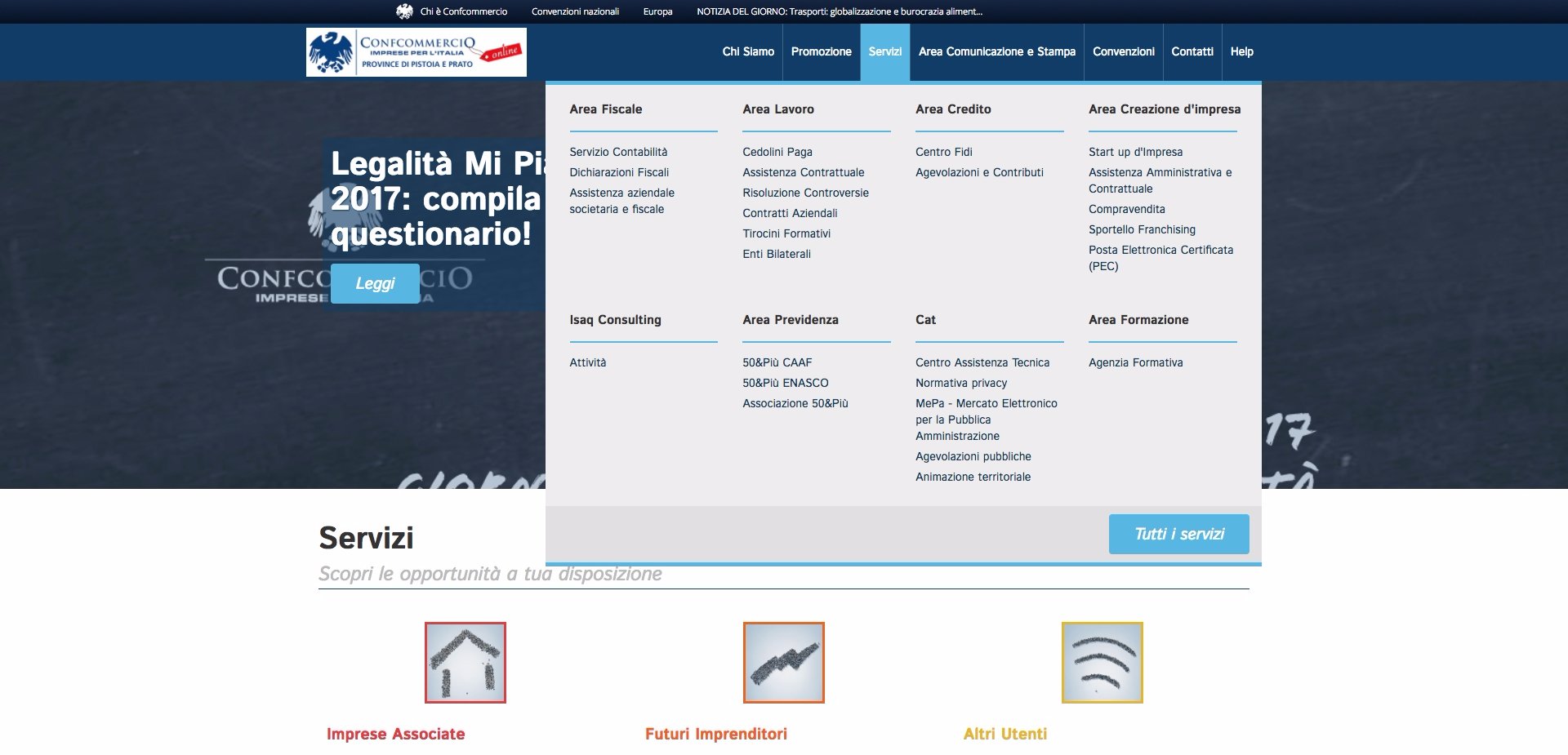
Task: Open Compravendita
Action: coord(1127,209)
